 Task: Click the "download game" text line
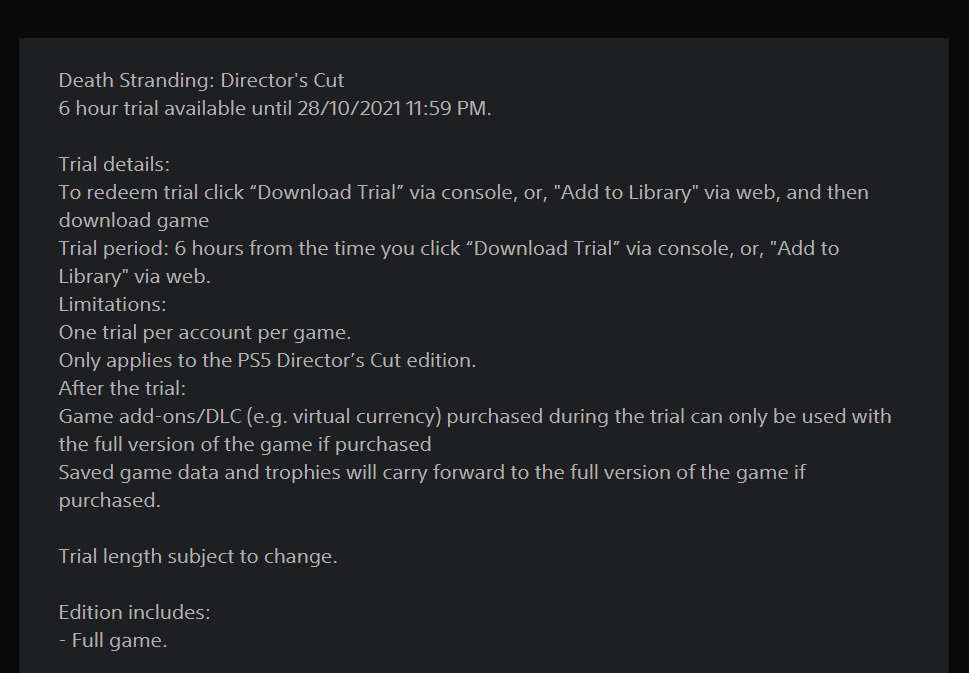(133, 220)
